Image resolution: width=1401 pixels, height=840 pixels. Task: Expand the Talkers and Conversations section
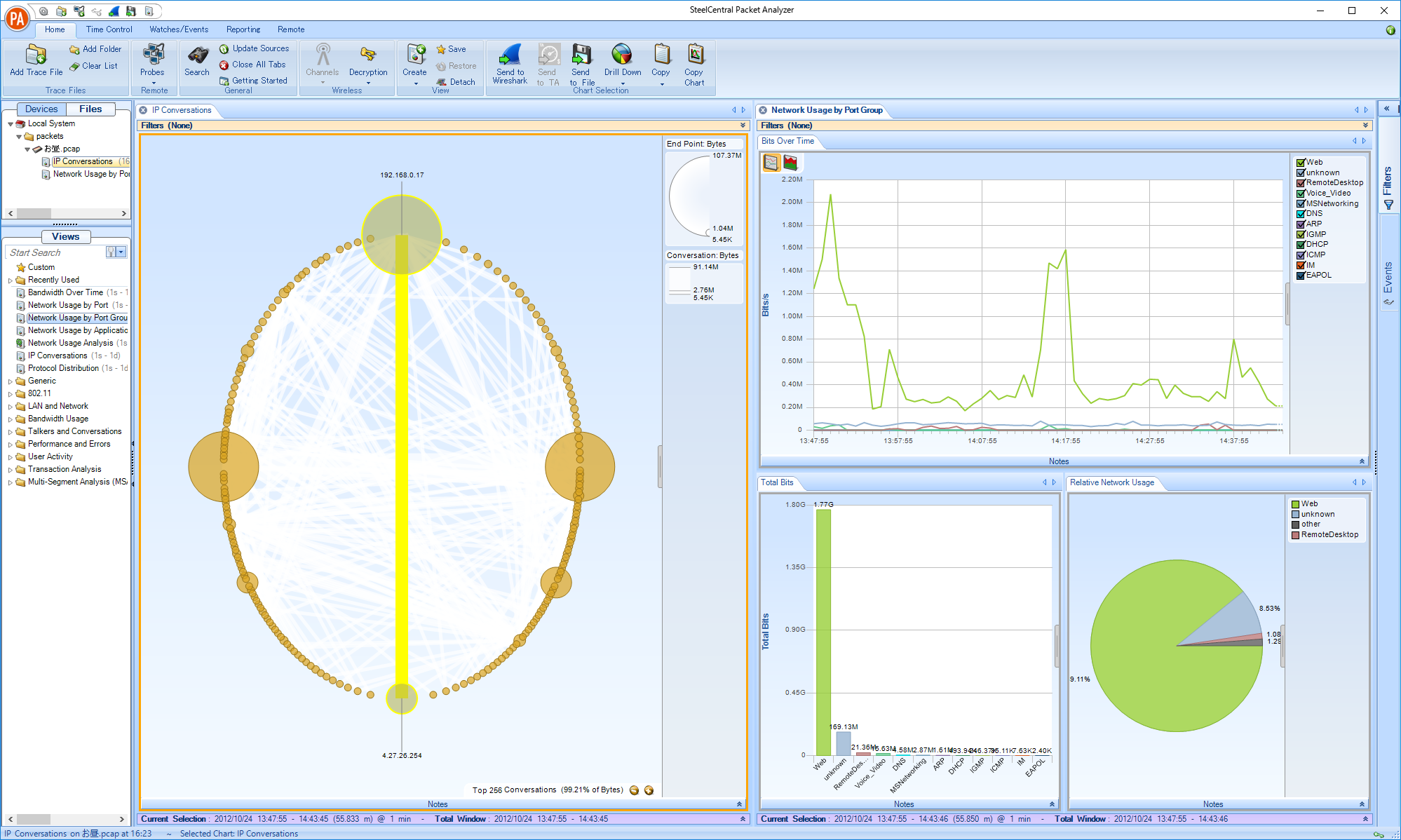pos(9,431)
